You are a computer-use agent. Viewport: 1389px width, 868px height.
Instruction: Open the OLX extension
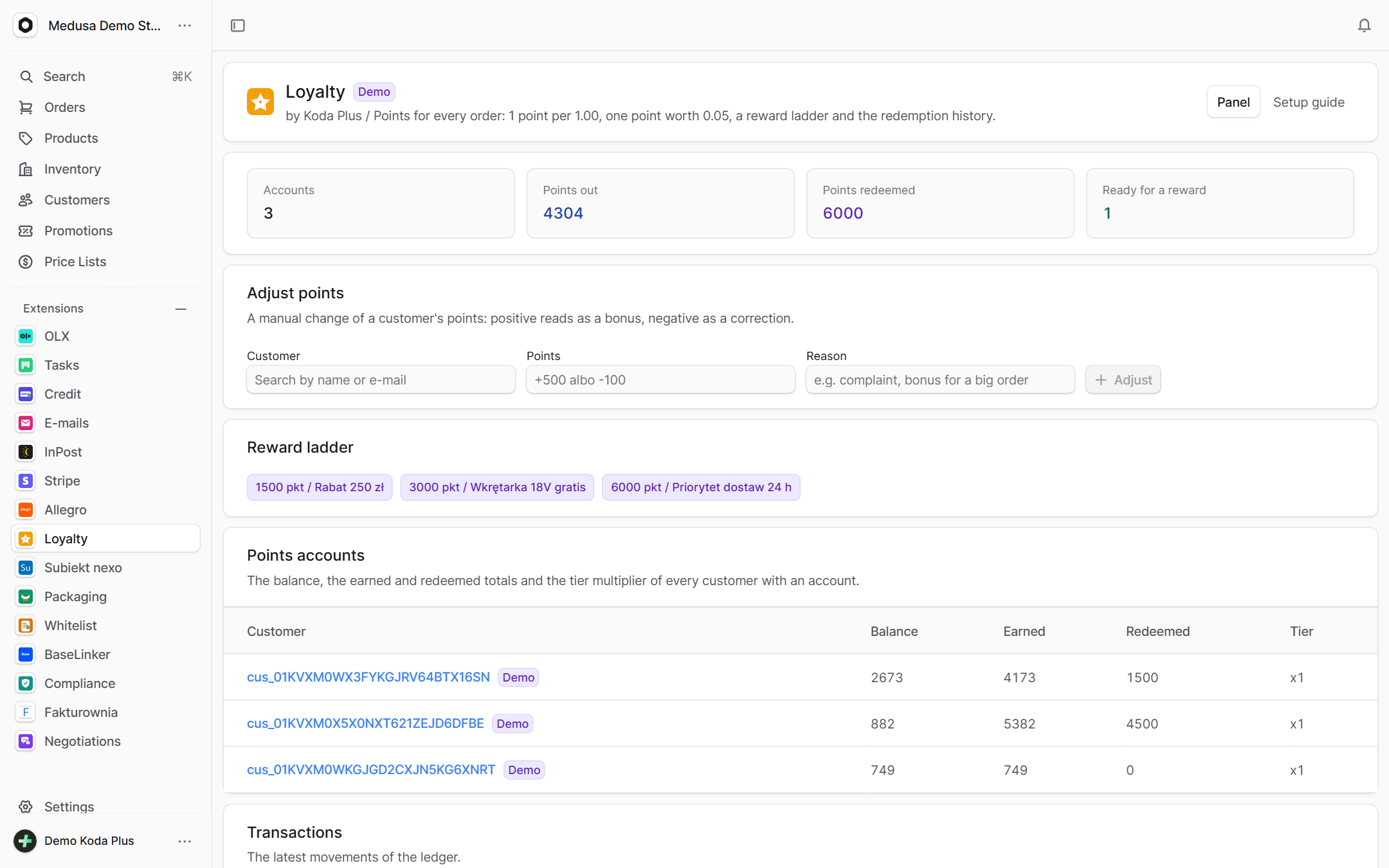coord(106,336)
